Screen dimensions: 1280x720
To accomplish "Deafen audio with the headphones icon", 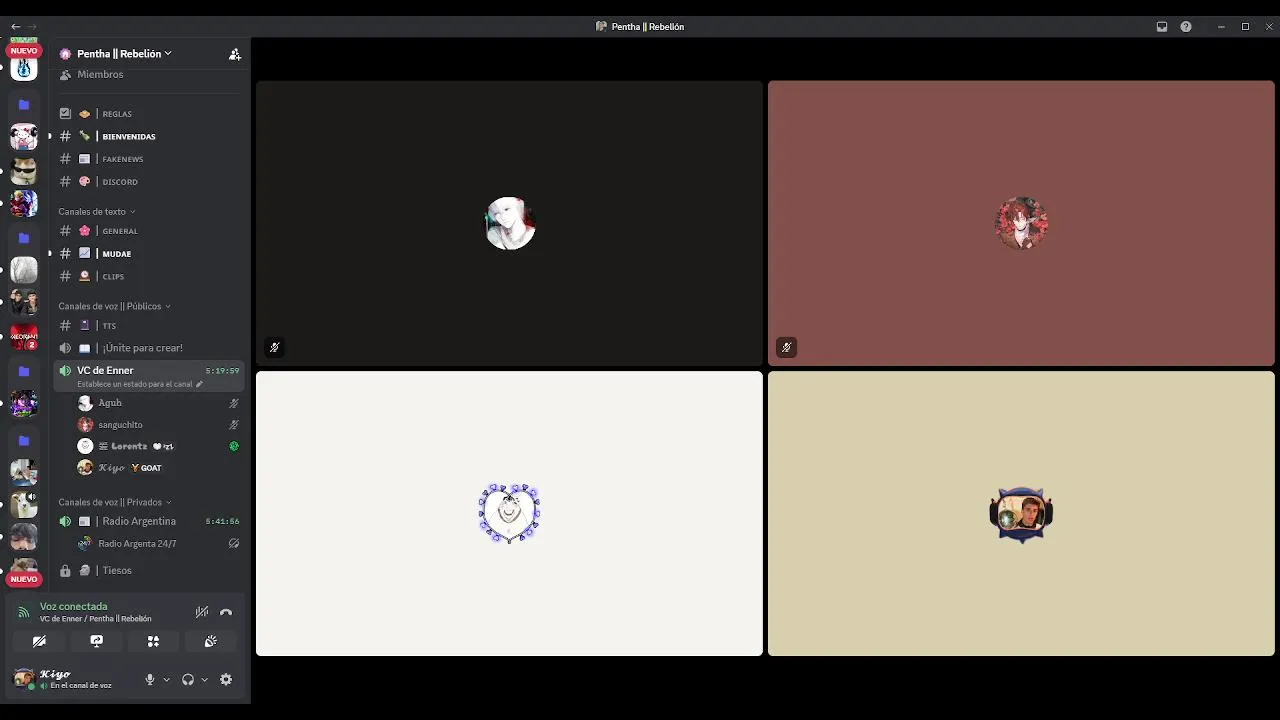I will coord(188,679).
